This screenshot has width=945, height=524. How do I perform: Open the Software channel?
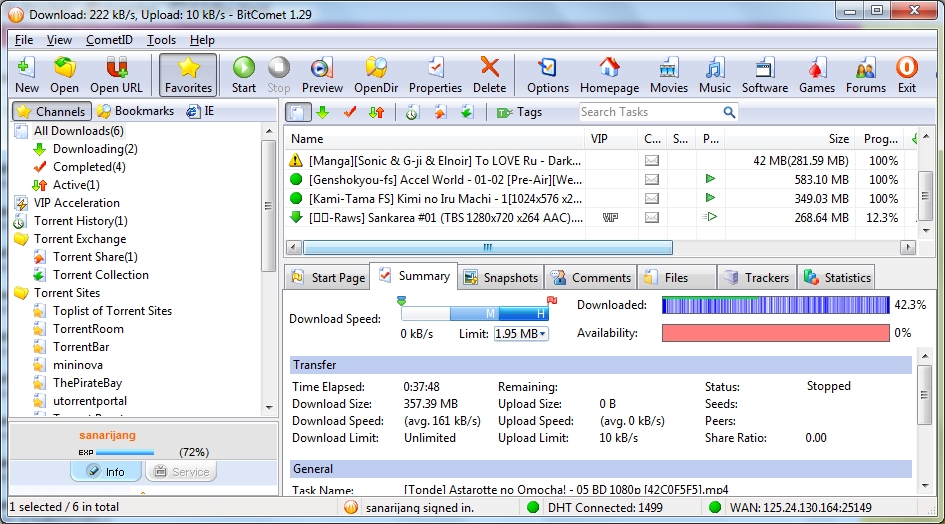(x=765, y=75)
